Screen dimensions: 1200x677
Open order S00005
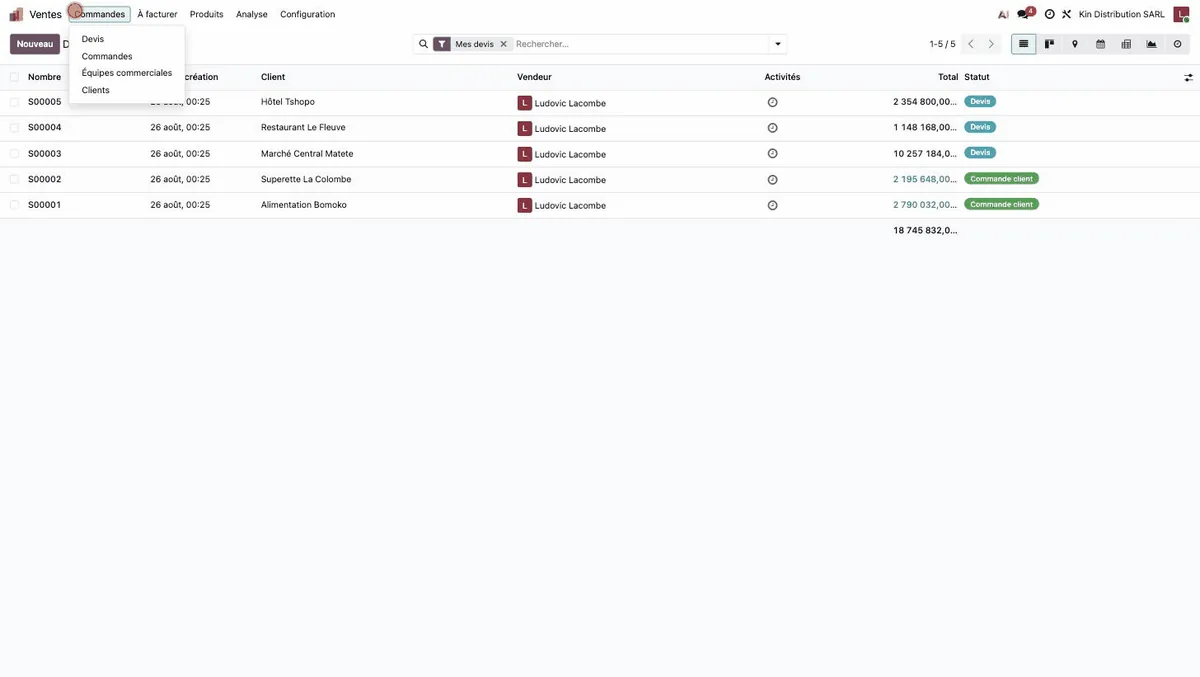pos(45,102)
